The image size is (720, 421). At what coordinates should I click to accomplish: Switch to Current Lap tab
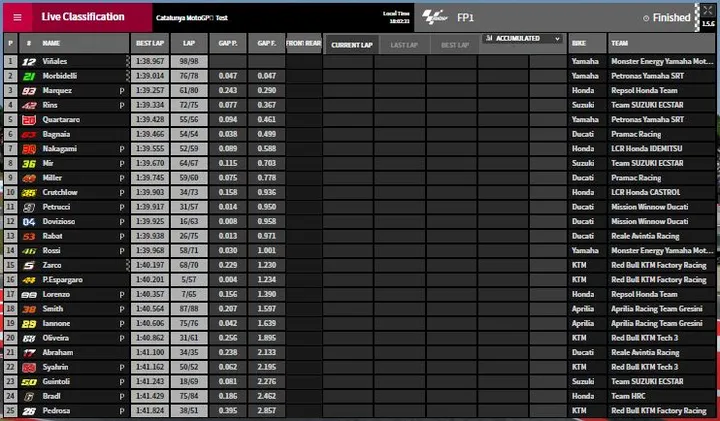[x=352, y=45]
